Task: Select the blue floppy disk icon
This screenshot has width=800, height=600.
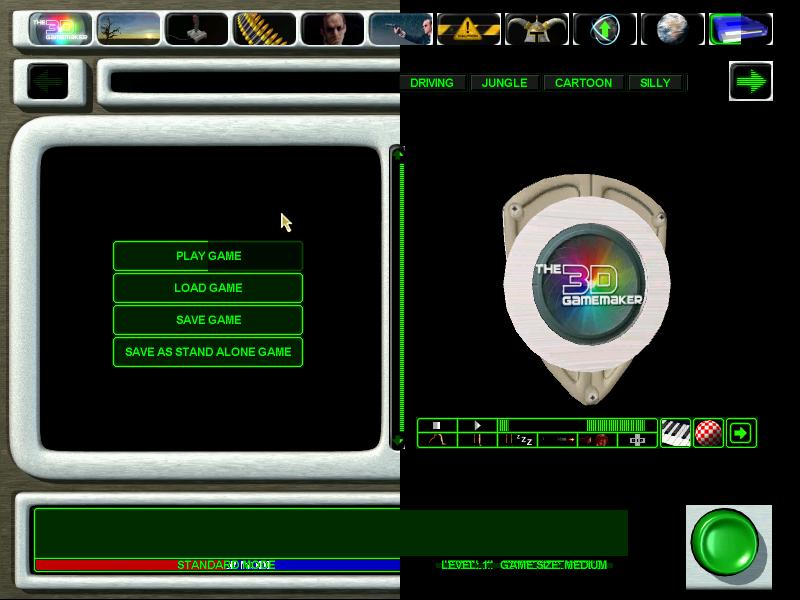Action: 741,29
